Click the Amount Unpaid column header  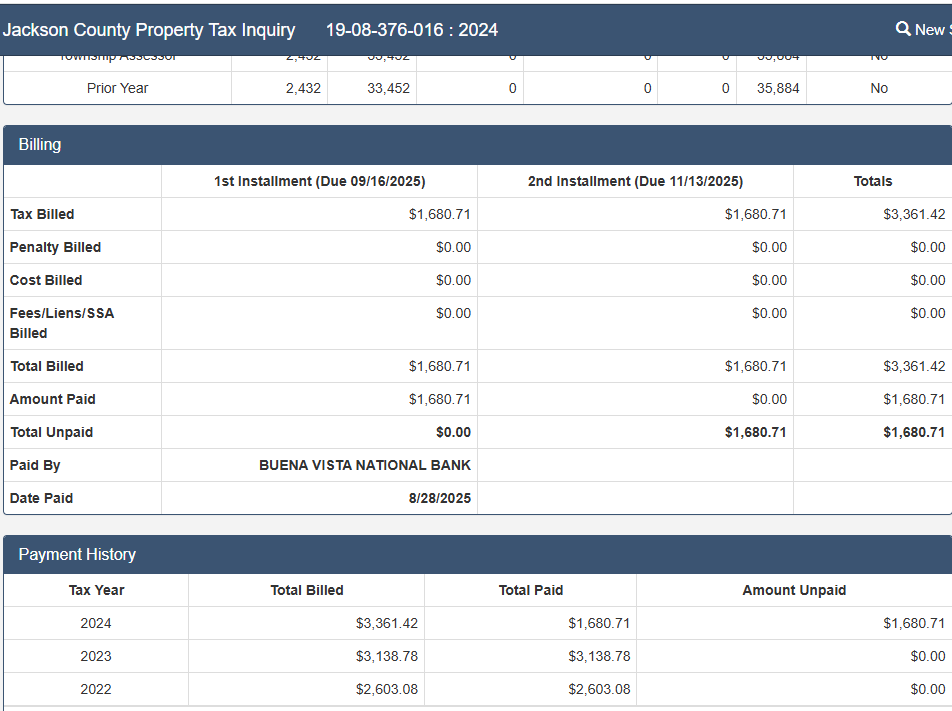(x=794, y=590)
